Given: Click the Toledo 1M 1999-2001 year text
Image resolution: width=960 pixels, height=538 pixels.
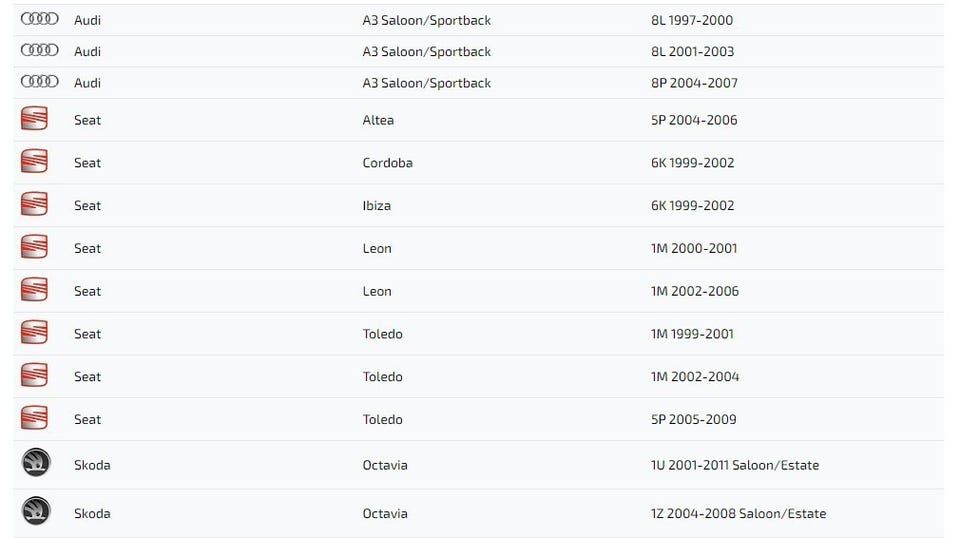Looking at the screenshot, I should [692, 334].
